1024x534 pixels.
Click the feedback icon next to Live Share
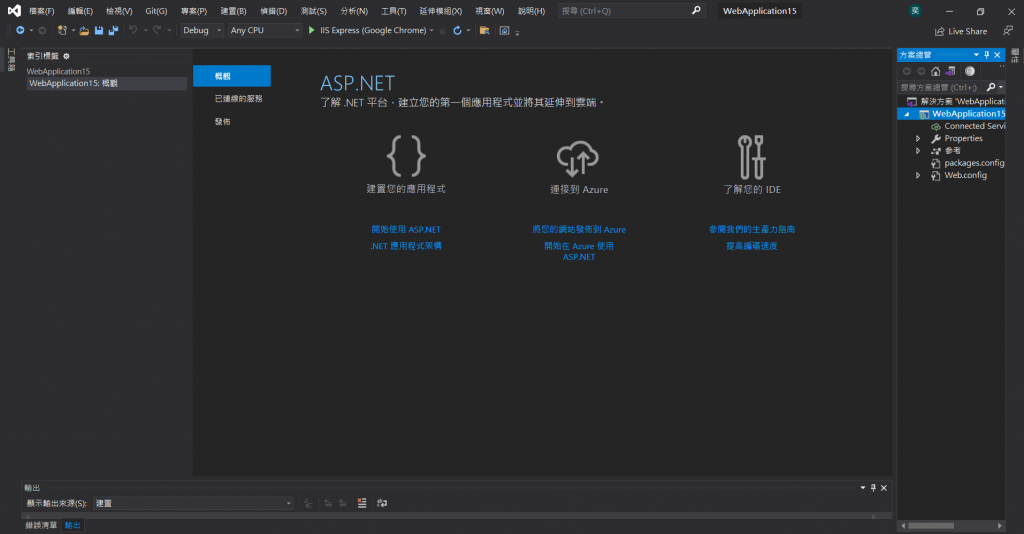(x=1008, y=31)
